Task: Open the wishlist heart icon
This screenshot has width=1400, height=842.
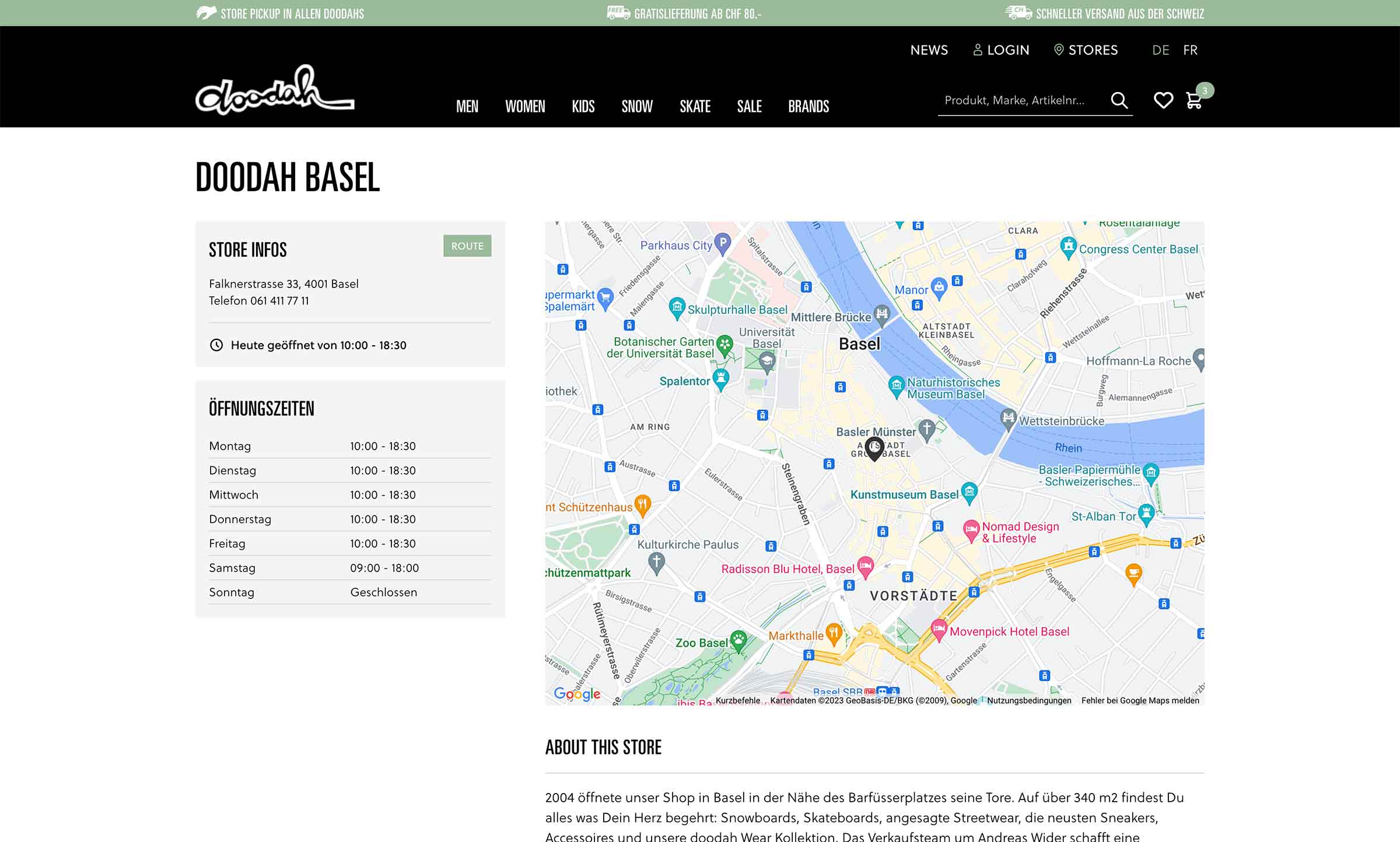Action: (x=1163, y=100)
